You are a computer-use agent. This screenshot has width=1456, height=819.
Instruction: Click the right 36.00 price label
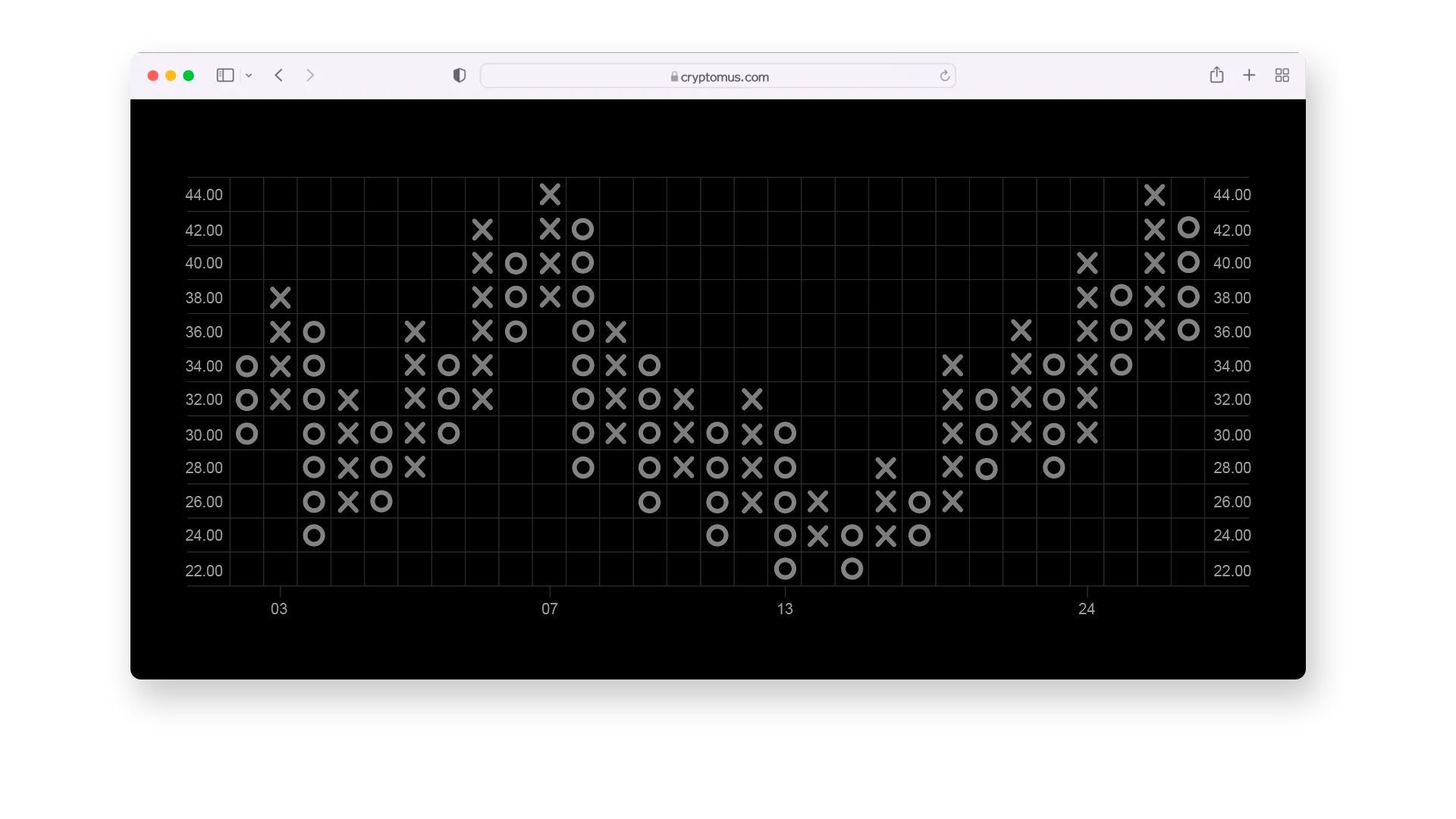(x=1232, y=332)
